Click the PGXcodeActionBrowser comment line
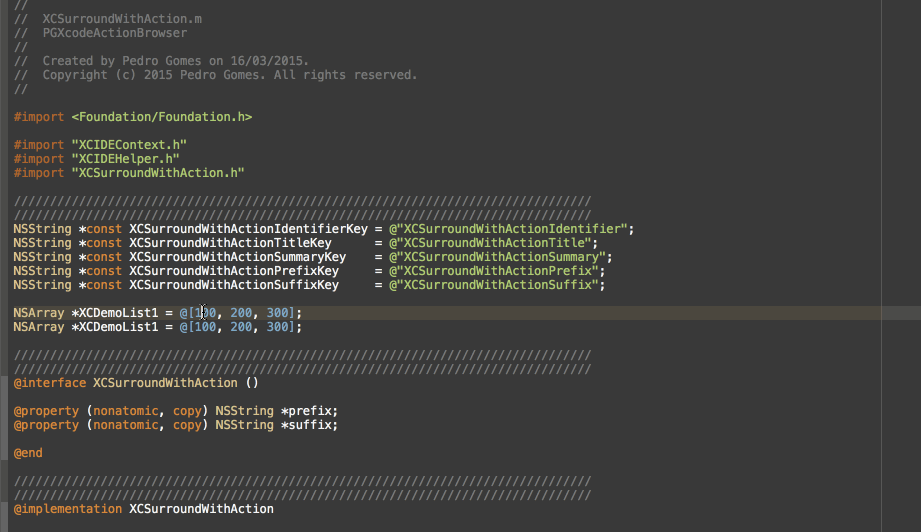 coord(115,33)
